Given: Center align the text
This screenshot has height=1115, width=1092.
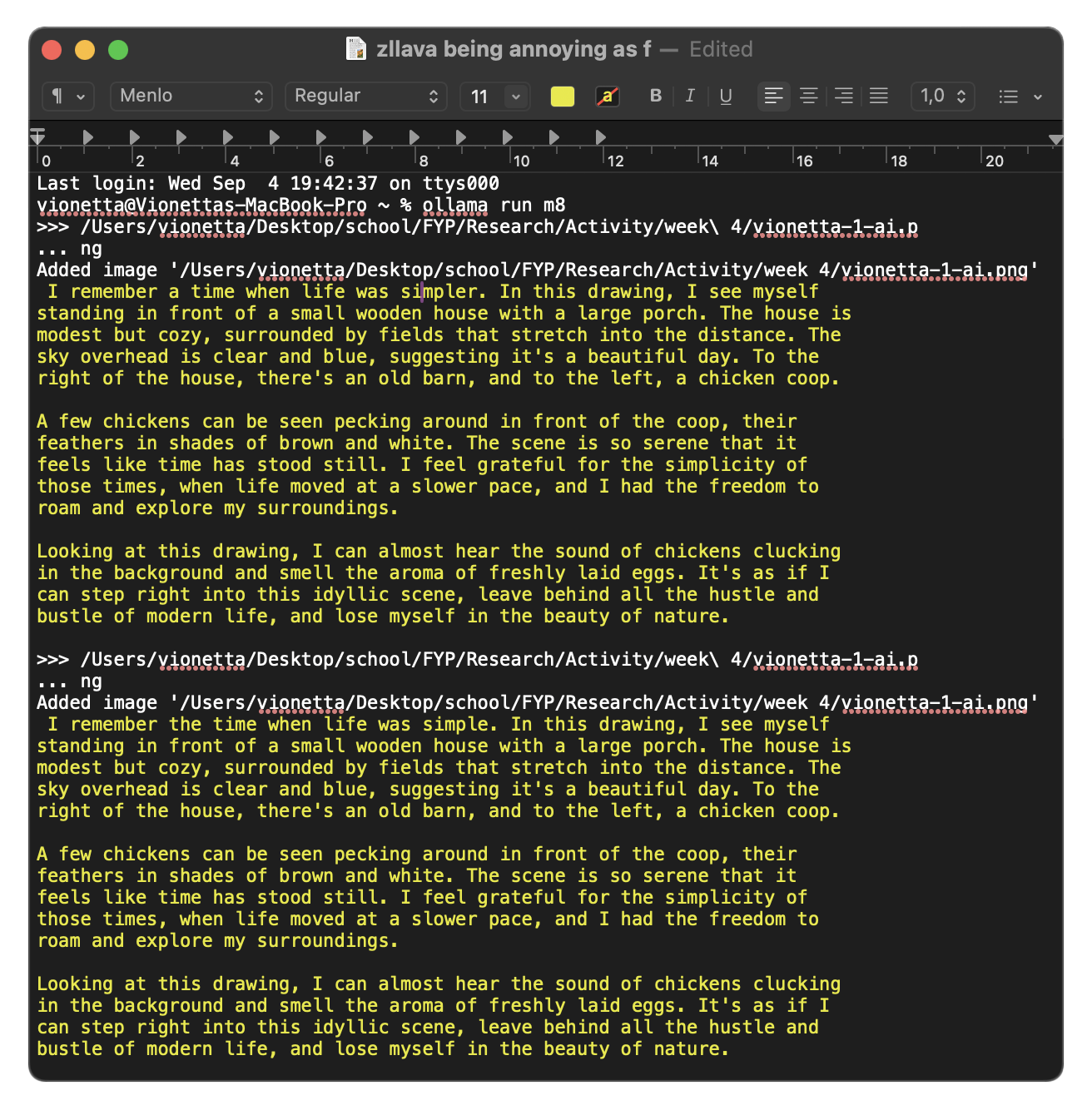Looking at the screenshot, I should click(x=808, y=97).
